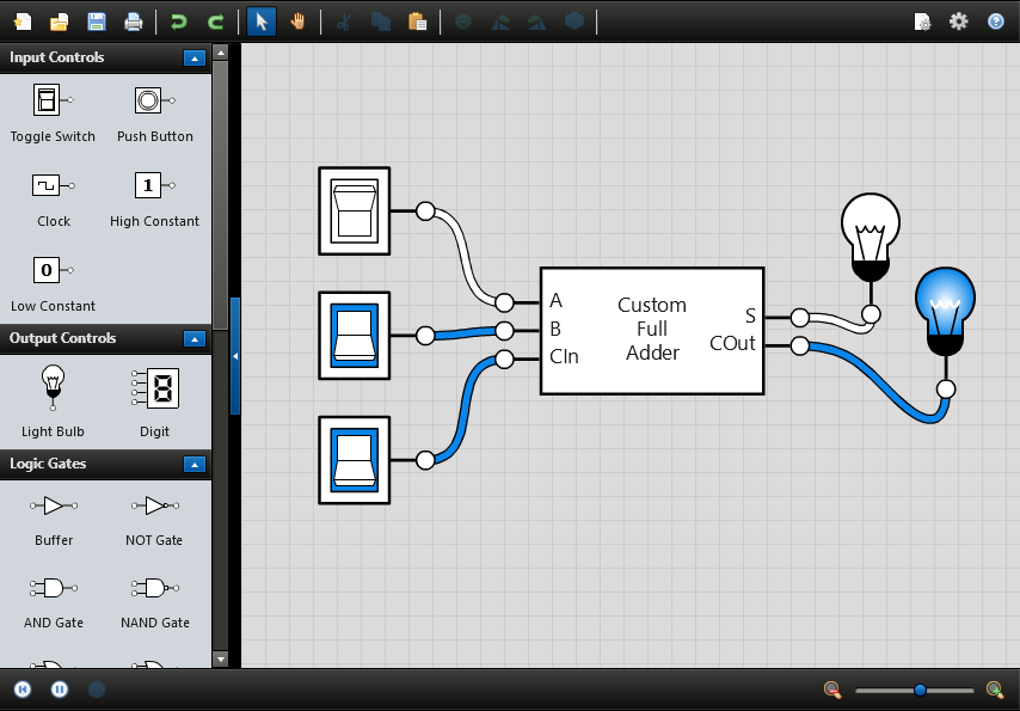Click the integrated circuit chip icon

pyautogui.click(x=574, y=22)
